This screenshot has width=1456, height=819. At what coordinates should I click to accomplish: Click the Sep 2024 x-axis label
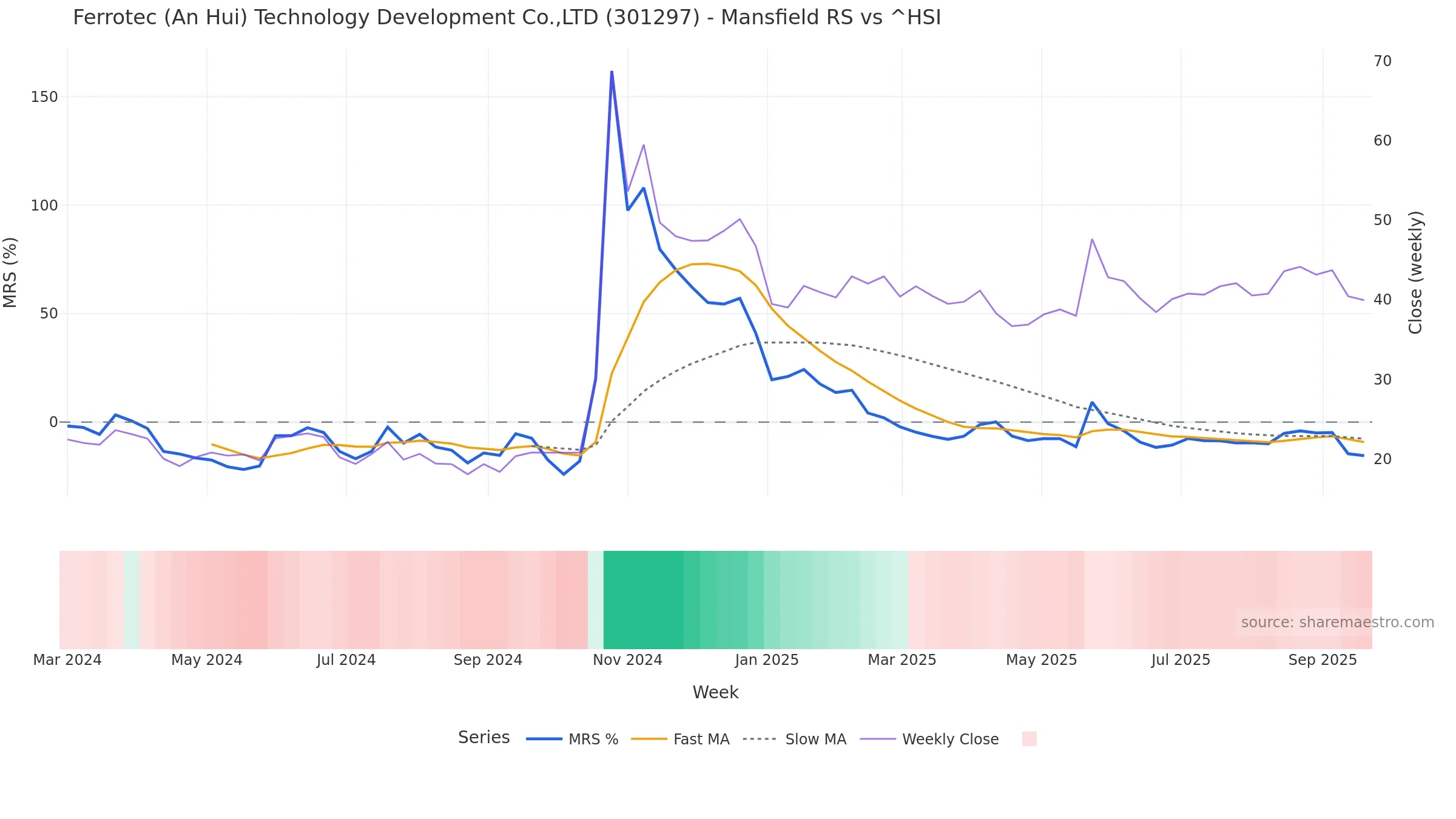click(x=488, y=660)
